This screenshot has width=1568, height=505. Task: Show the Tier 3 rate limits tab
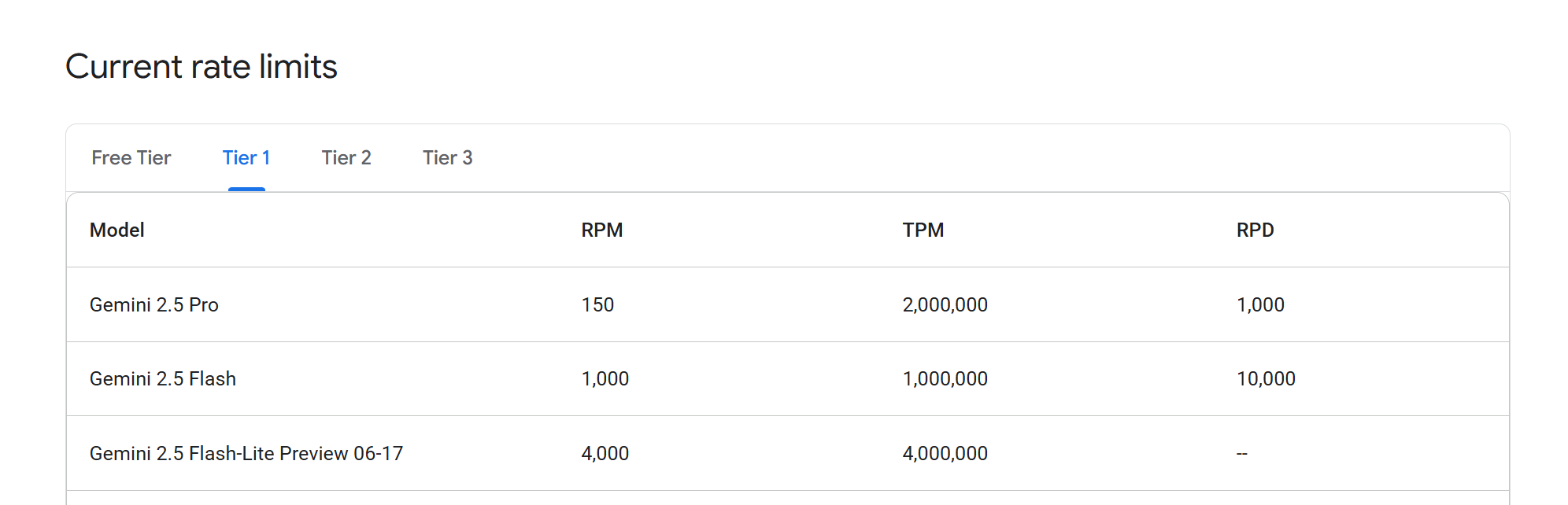coord(448,158)
